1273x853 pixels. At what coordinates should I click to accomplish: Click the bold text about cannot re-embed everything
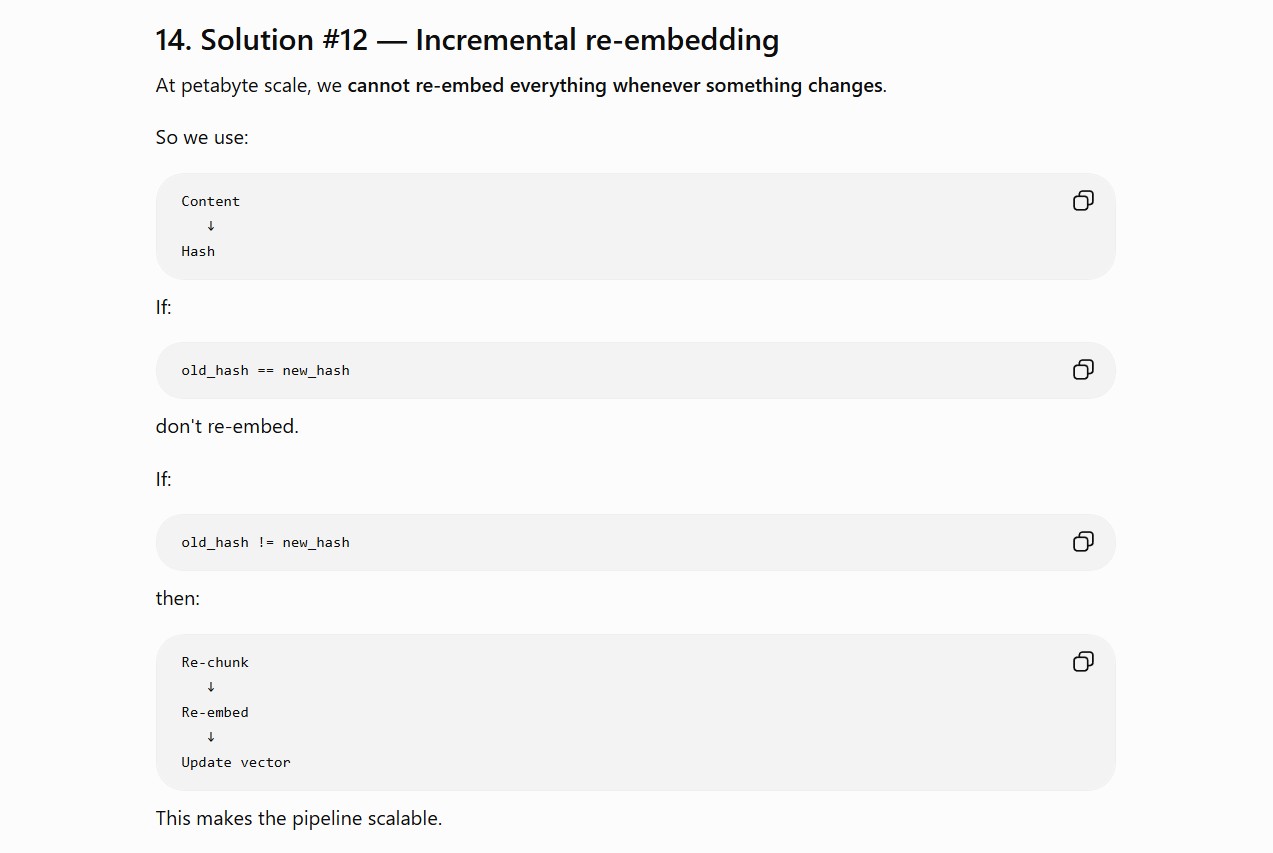tap(615, 86)
